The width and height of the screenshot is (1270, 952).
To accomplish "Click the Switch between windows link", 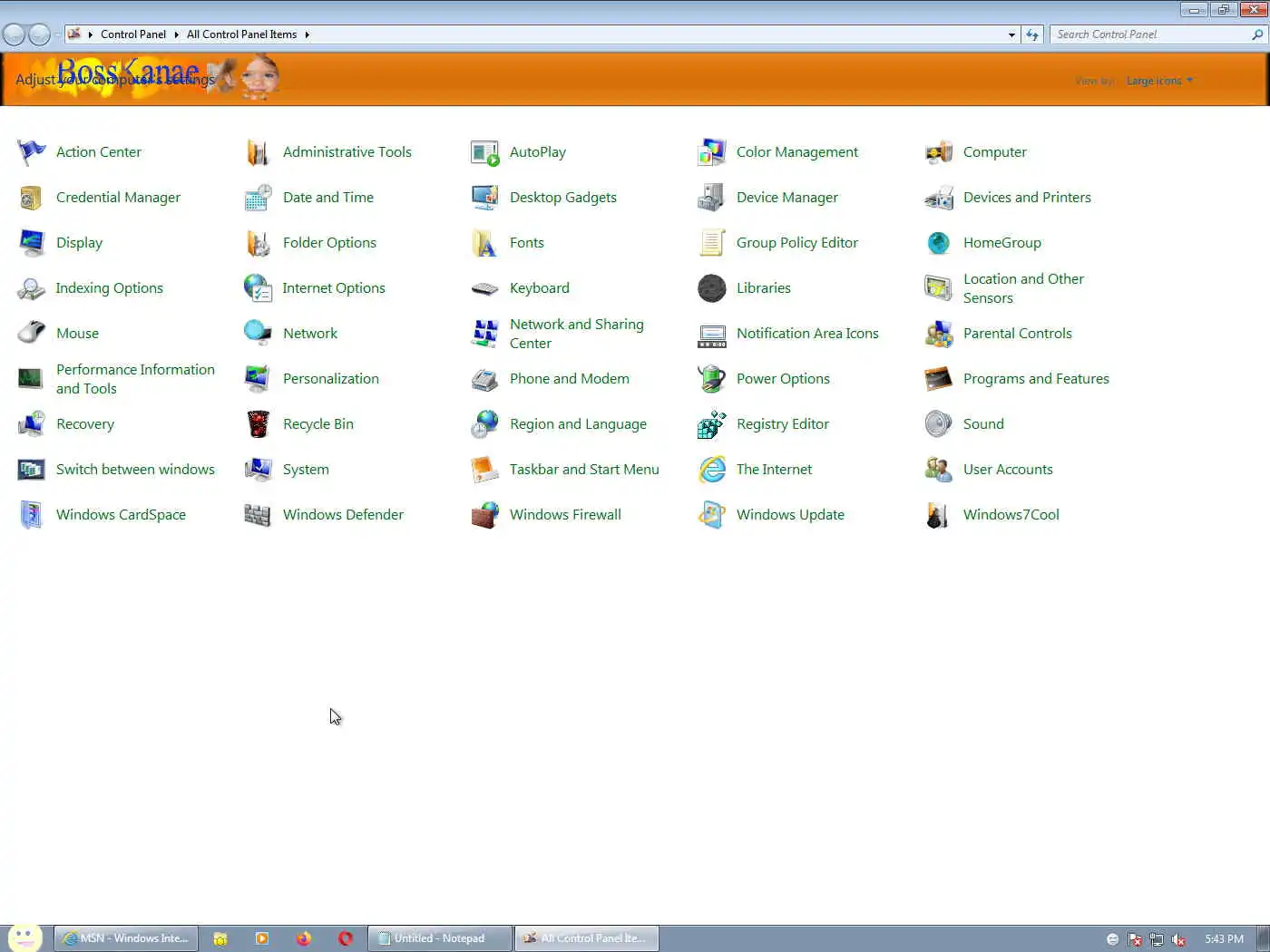I will [x=135, y=470].
